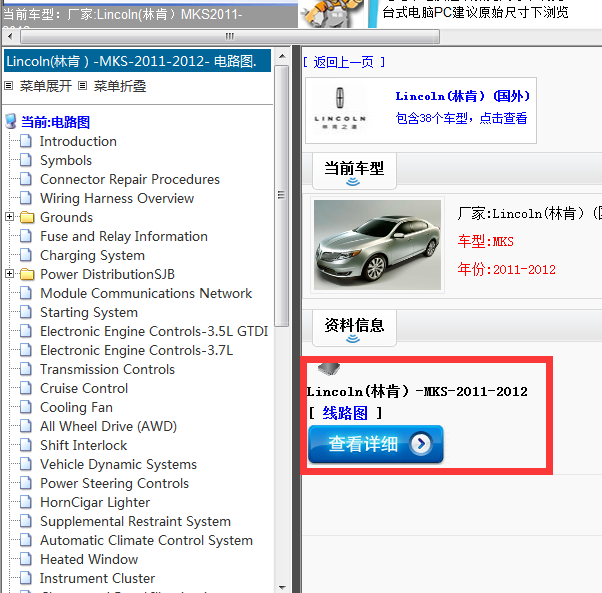Click the Lincoln MKS 电路图 blue header
602x593 pixels.
tap(137, 61)
